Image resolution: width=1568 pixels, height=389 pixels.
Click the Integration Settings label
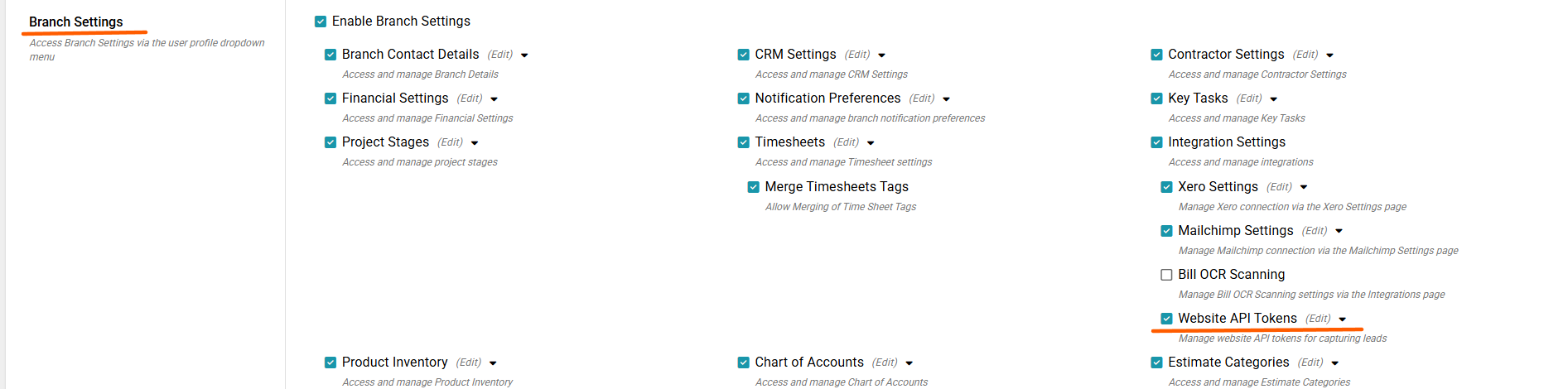[x=1227, y=142]
